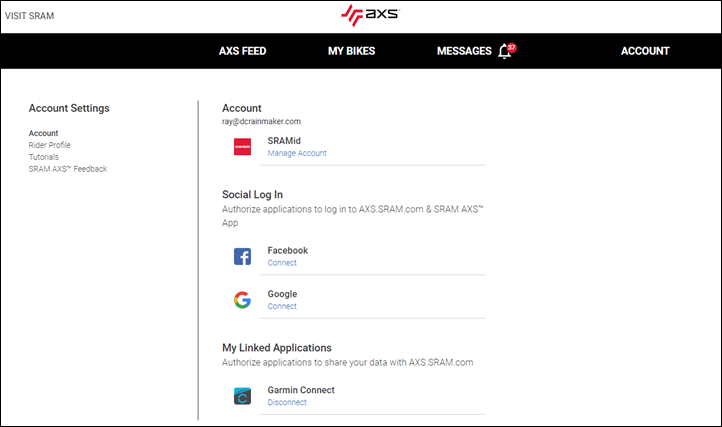Open Rider Profile settings
This screenshot has height=427, width=722.
tap(49, 145)
